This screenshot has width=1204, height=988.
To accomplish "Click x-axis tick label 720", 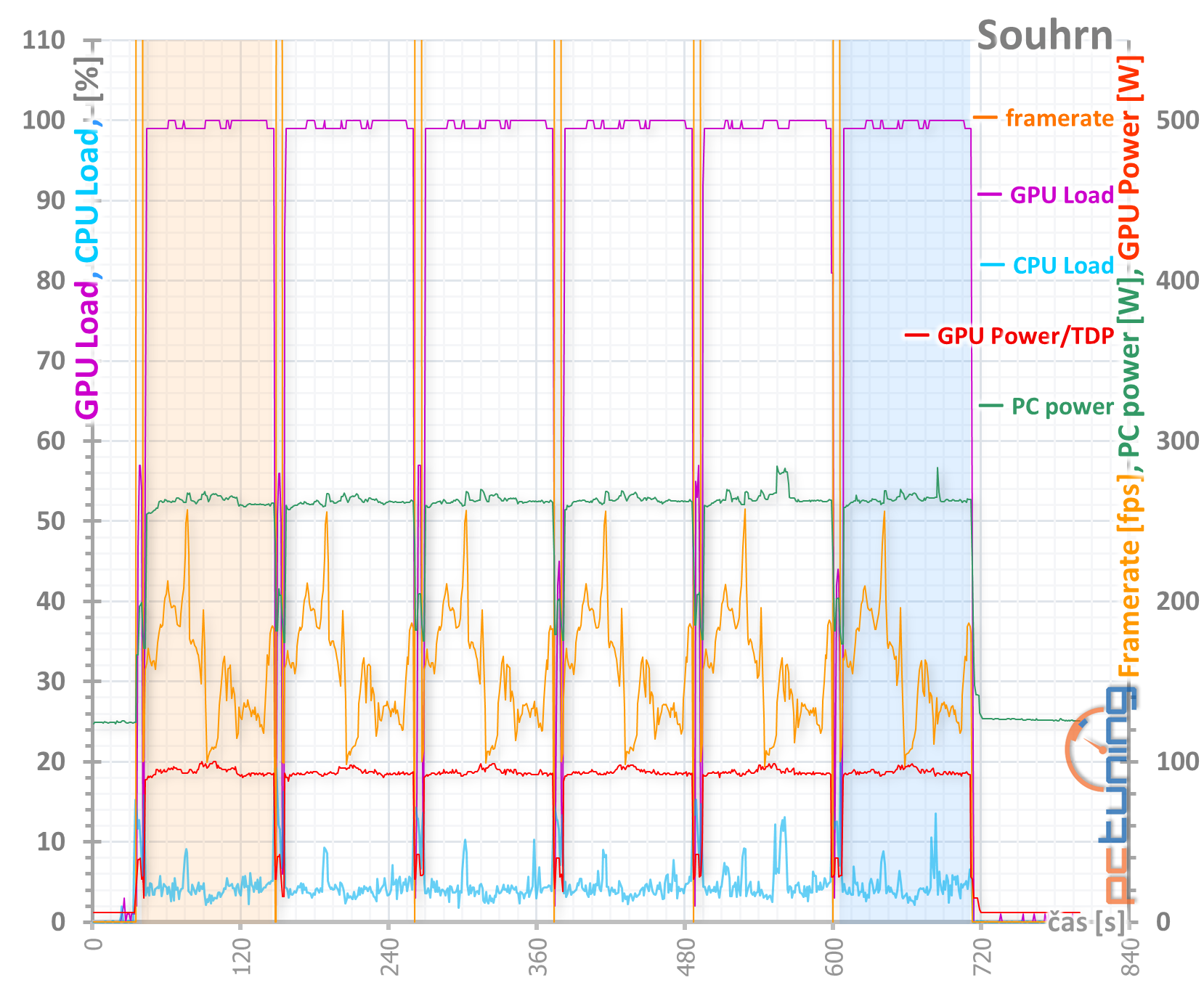I will [981, 957].
